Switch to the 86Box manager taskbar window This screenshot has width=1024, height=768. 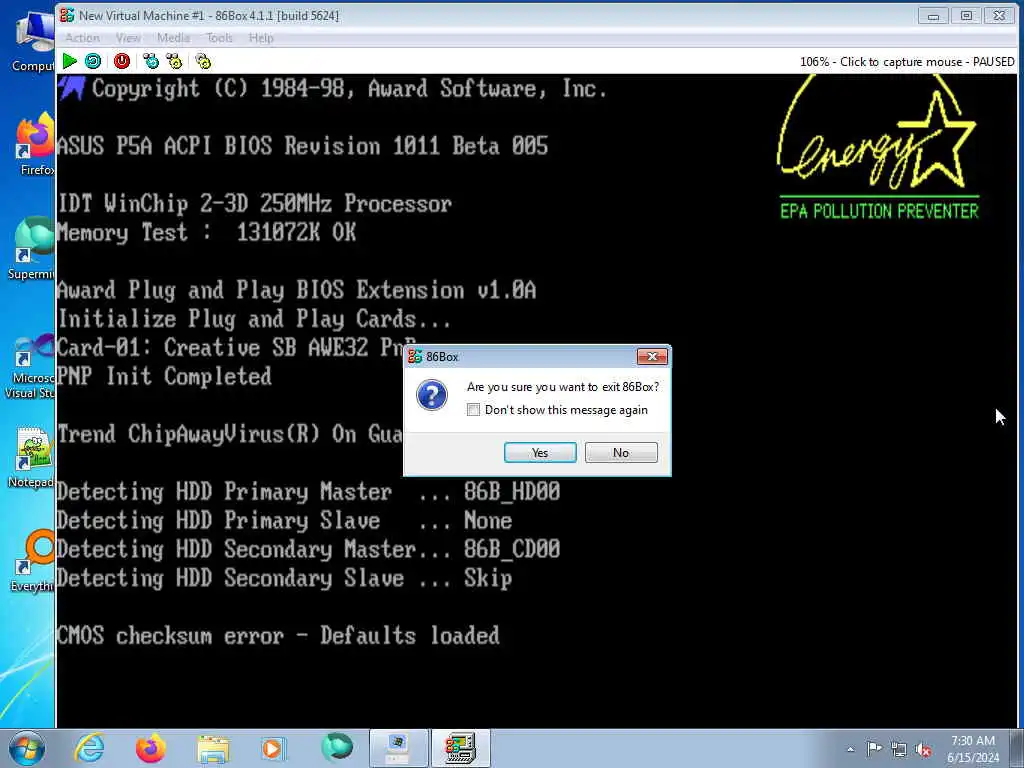pyautogui.click(x=399, y=748)
